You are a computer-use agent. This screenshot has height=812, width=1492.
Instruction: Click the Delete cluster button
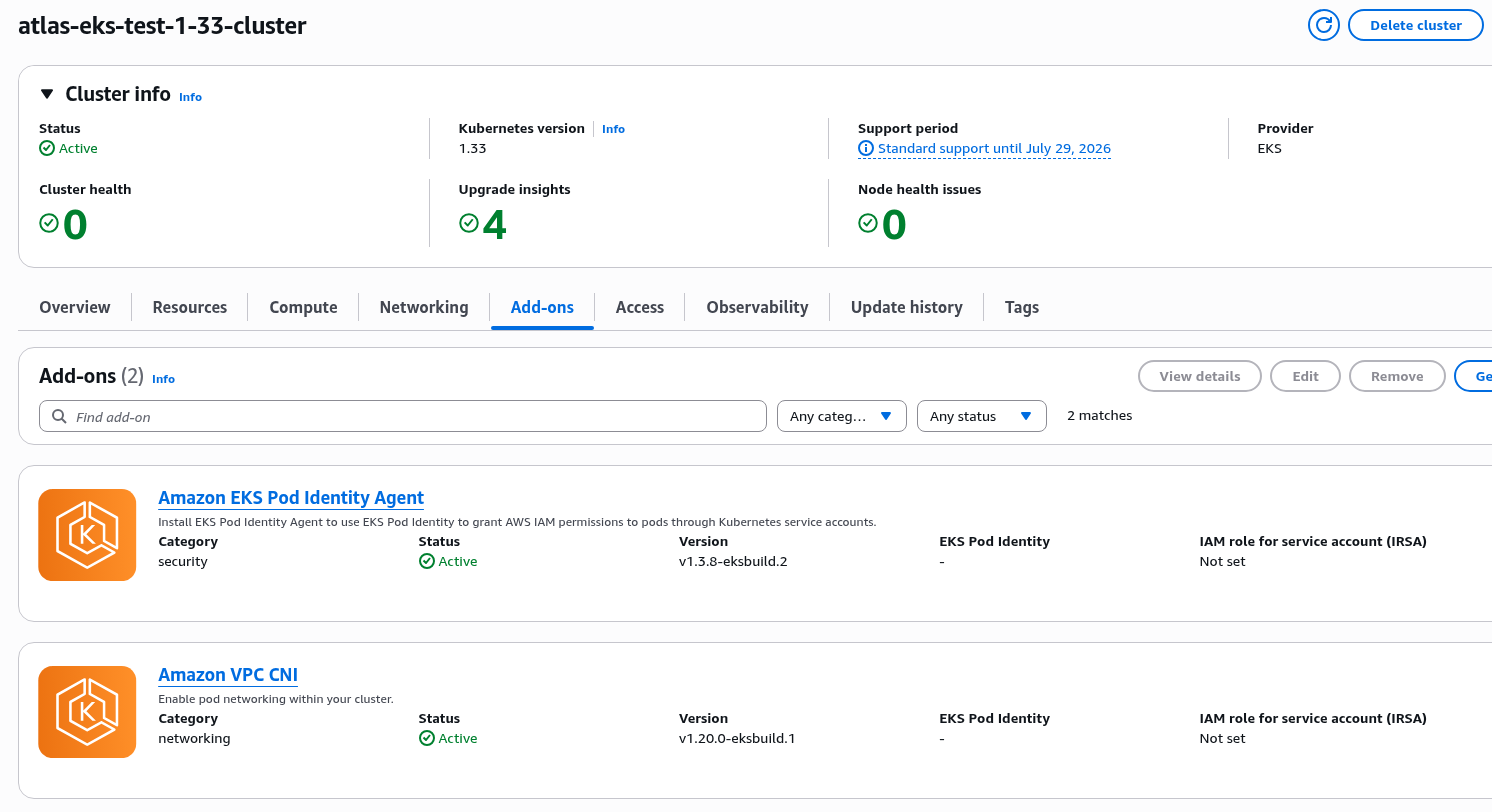point(1415,25)
